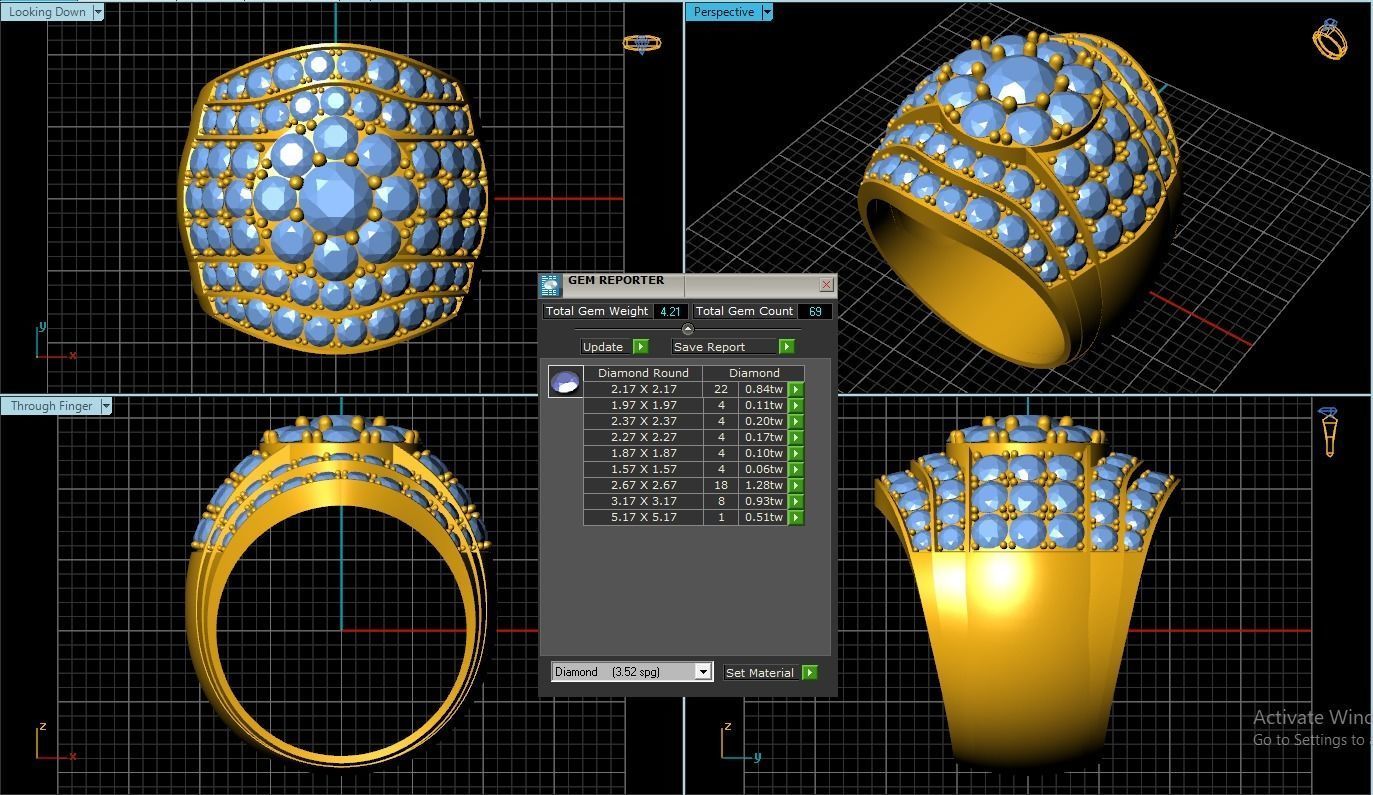Open the Through Finger viewport dropdown arrow

point(105,406)
